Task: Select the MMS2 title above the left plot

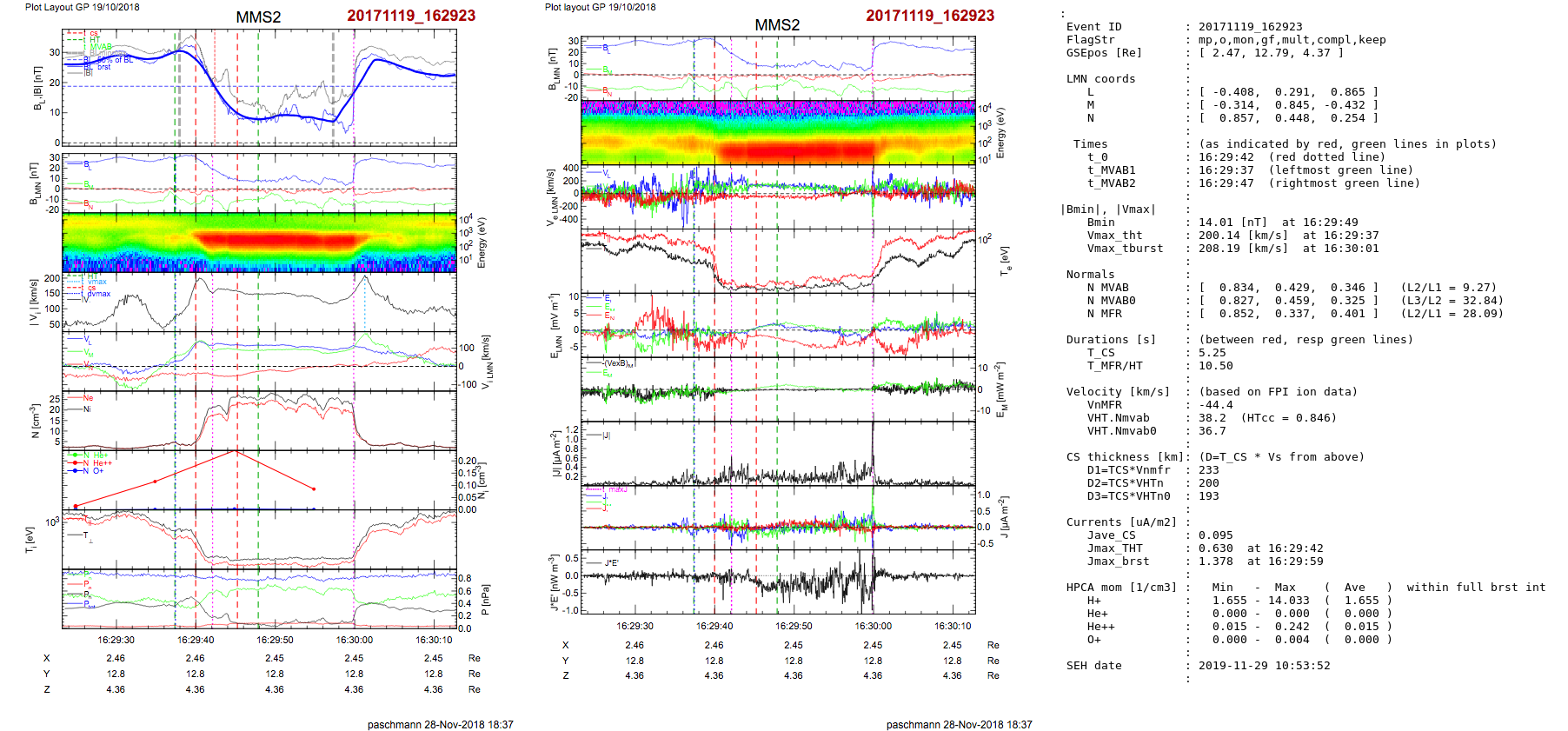Action: pyautogui.click(x=258, y=17)
